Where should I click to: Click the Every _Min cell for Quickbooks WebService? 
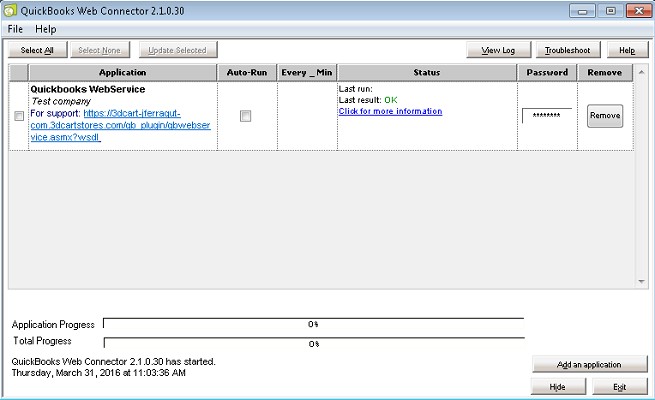pos(307,116)
